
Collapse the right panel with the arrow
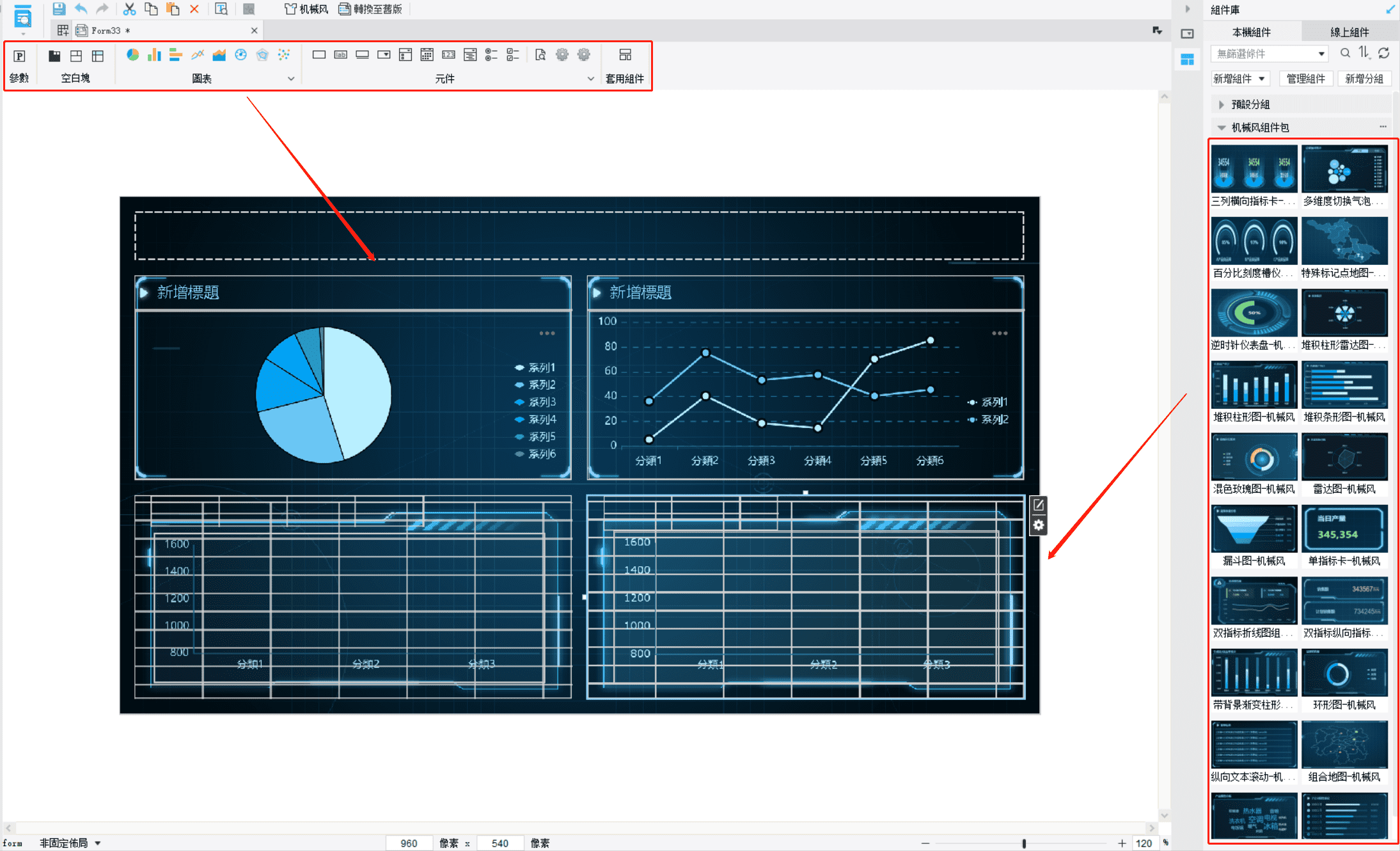coord(1187,9)
